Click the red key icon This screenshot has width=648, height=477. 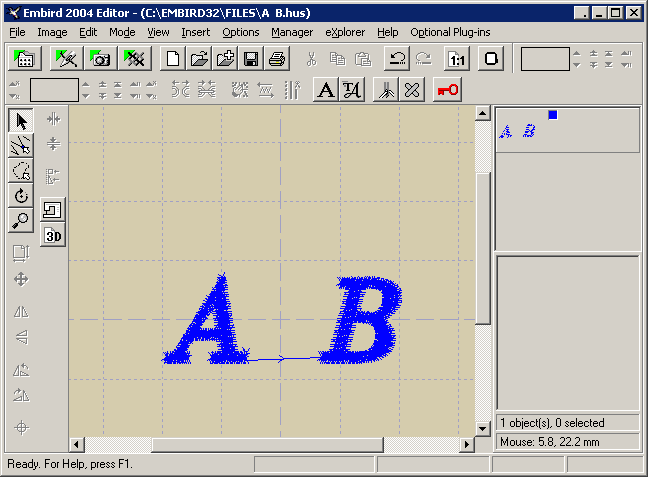click(448, 90)
